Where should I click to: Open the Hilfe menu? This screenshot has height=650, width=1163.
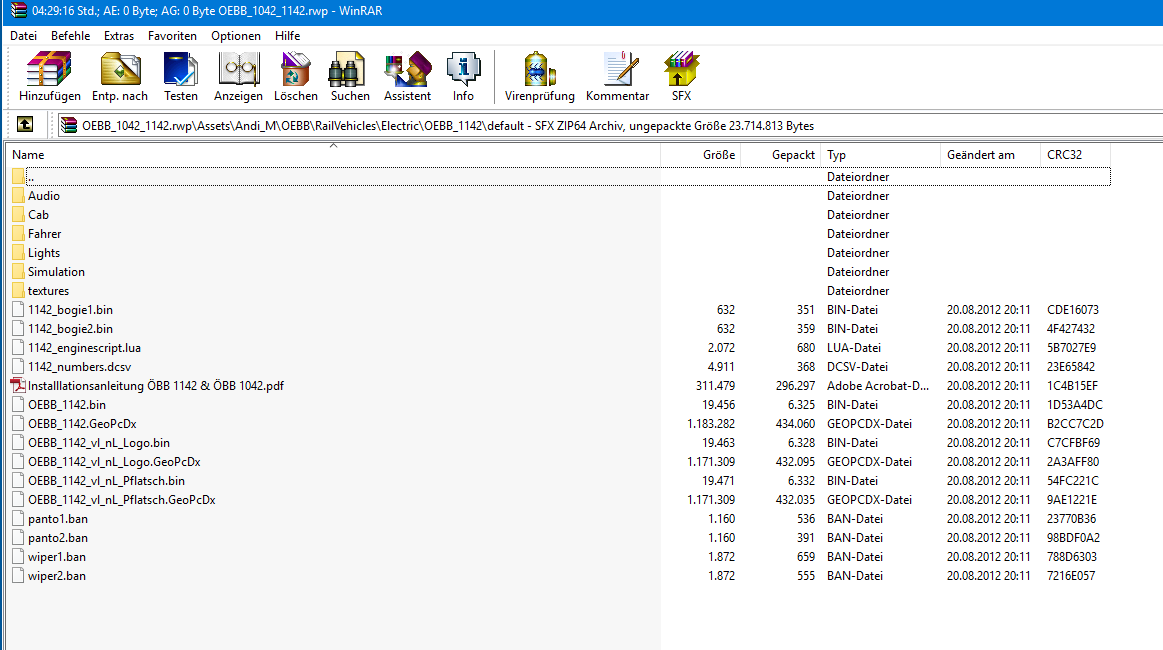tap(288, 36)
